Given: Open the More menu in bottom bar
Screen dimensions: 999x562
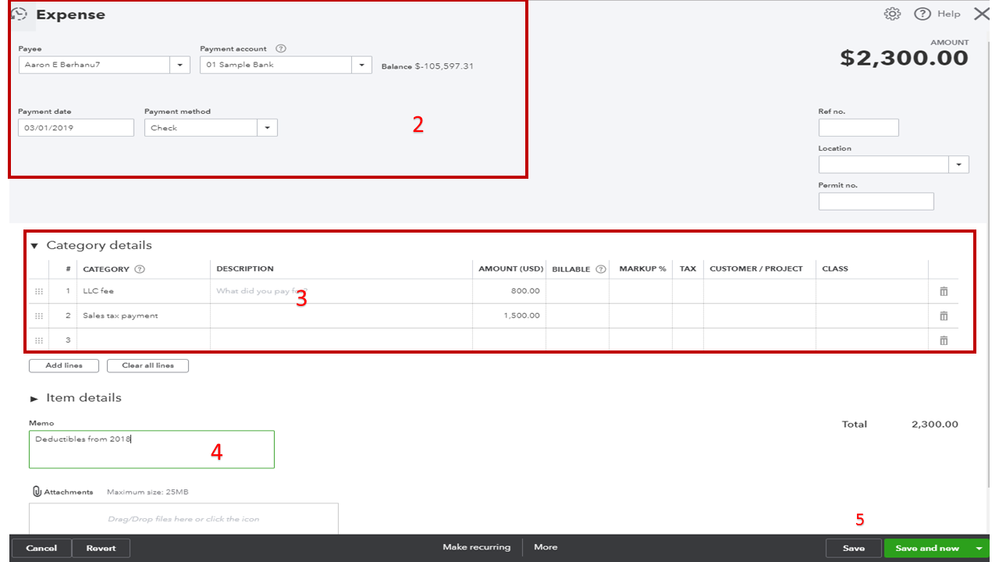Looking at the screenshot, I should click(545, 547).
